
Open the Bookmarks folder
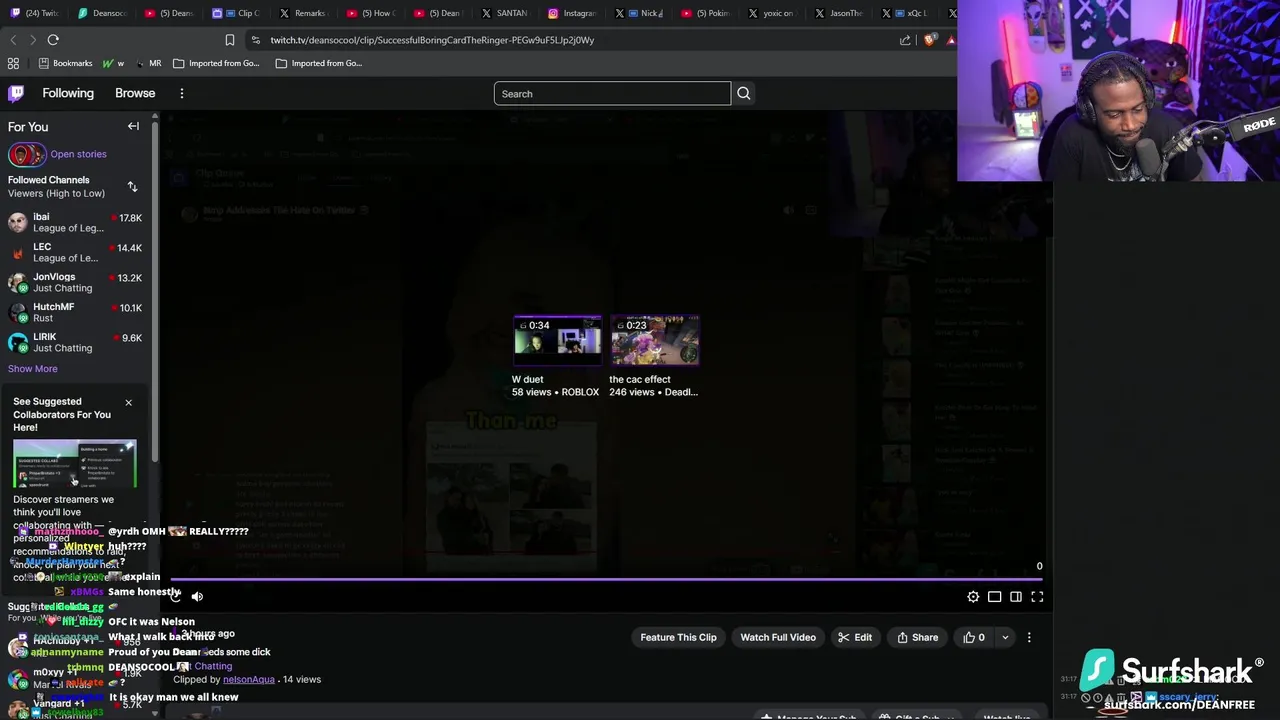[65, 63]
